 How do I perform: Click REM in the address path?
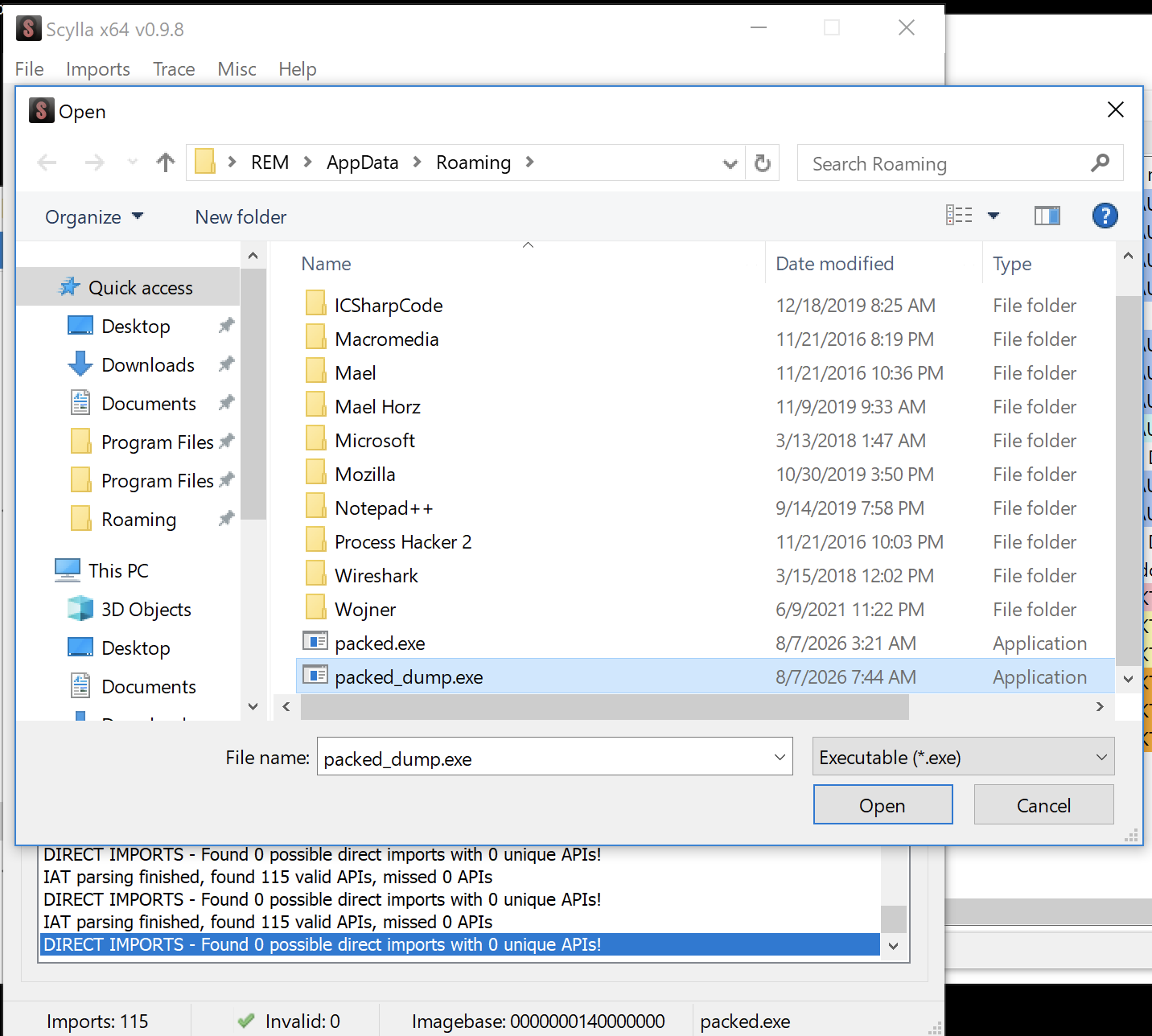tap(269, 162)
